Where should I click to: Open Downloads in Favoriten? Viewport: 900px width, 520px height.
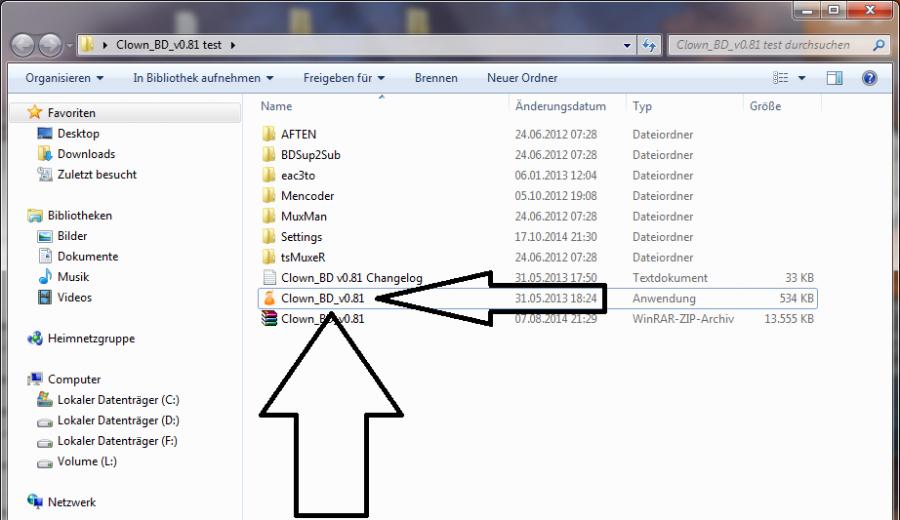click(86, 154)
